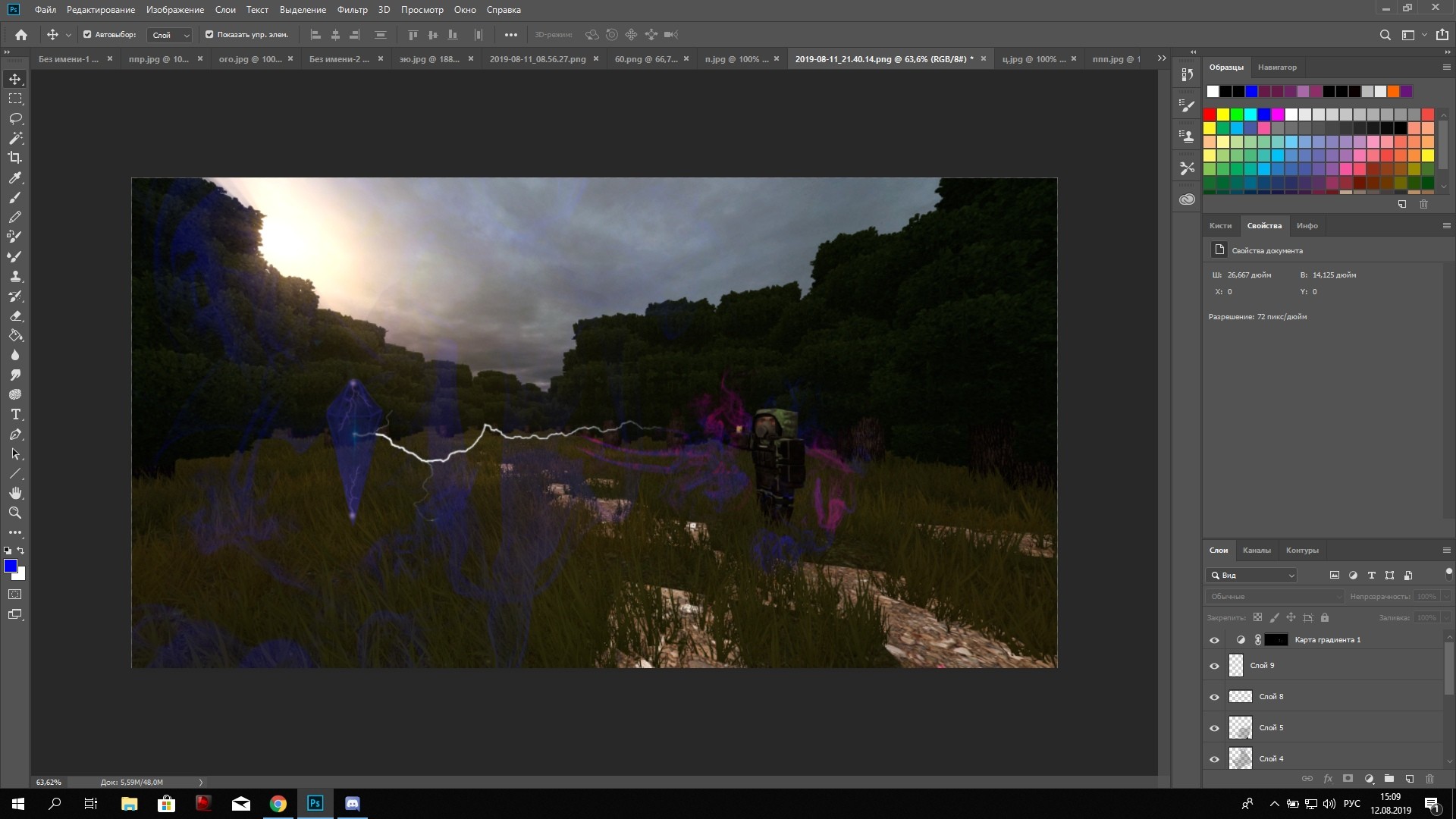Switch foreground and background colors
The height and width of the screenshot is (819, 1456).
point(21,551)
